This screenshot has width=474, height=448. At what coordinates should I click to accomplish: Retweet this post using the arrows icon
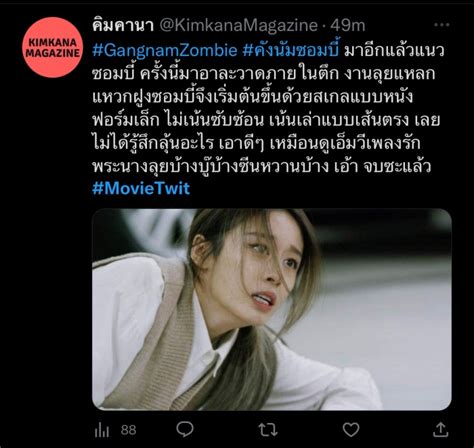pos(268,430)
